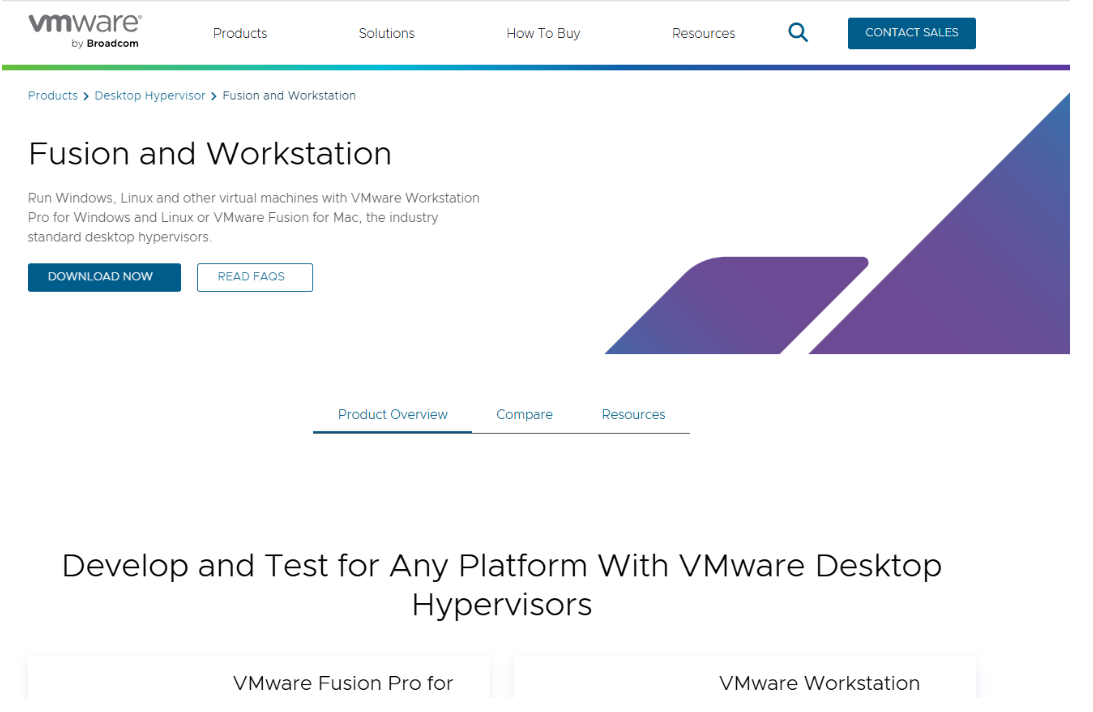Click the 'VMware Fusion Pro for' card title
The height and width of the screenshot is (712, 1093).
pyautogui.click(x=342, y=683)
